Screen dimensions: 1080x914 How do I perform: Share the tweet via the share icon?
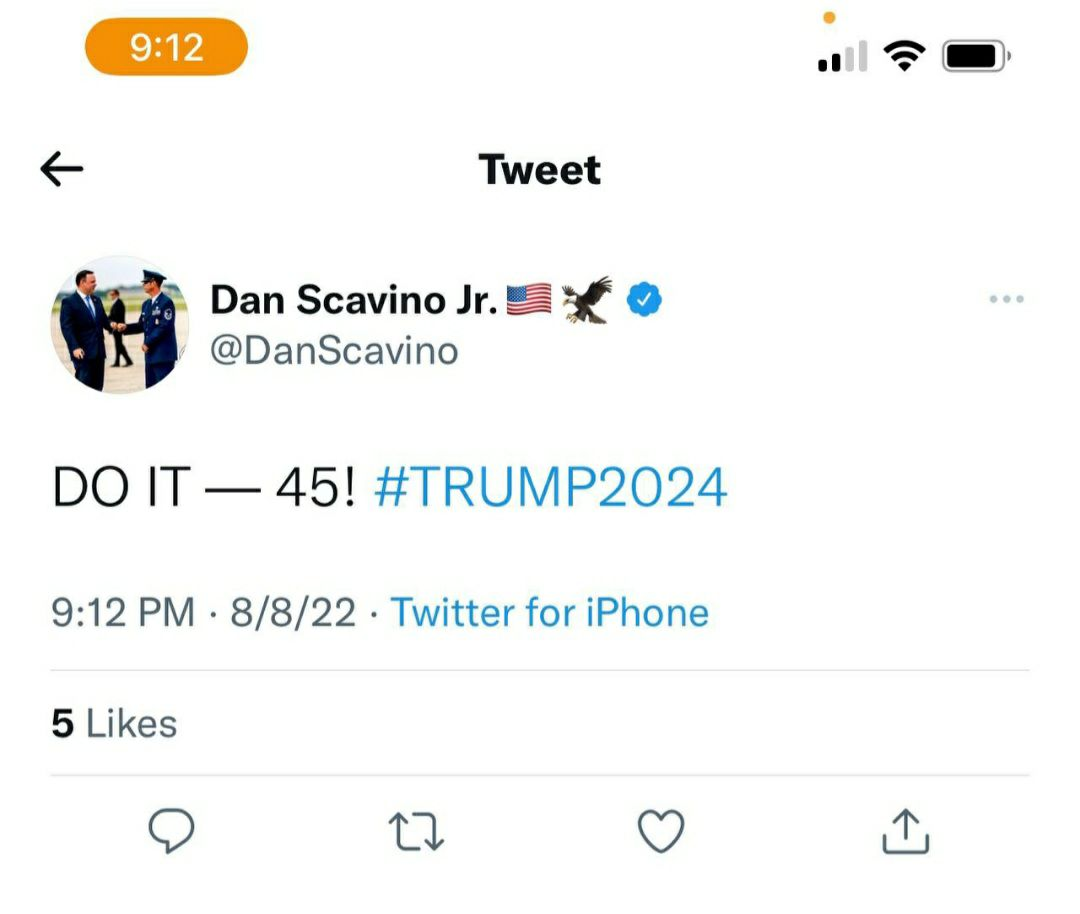(906, 831)
